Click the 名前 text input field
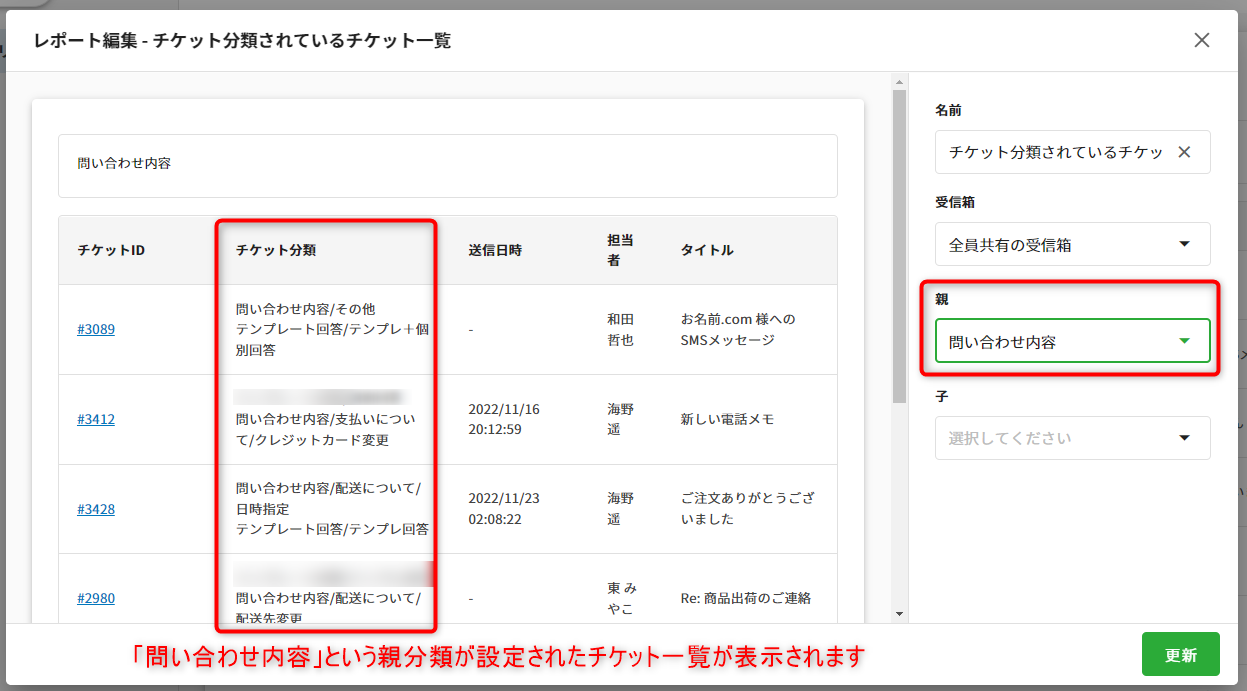 click(1055, 152)
